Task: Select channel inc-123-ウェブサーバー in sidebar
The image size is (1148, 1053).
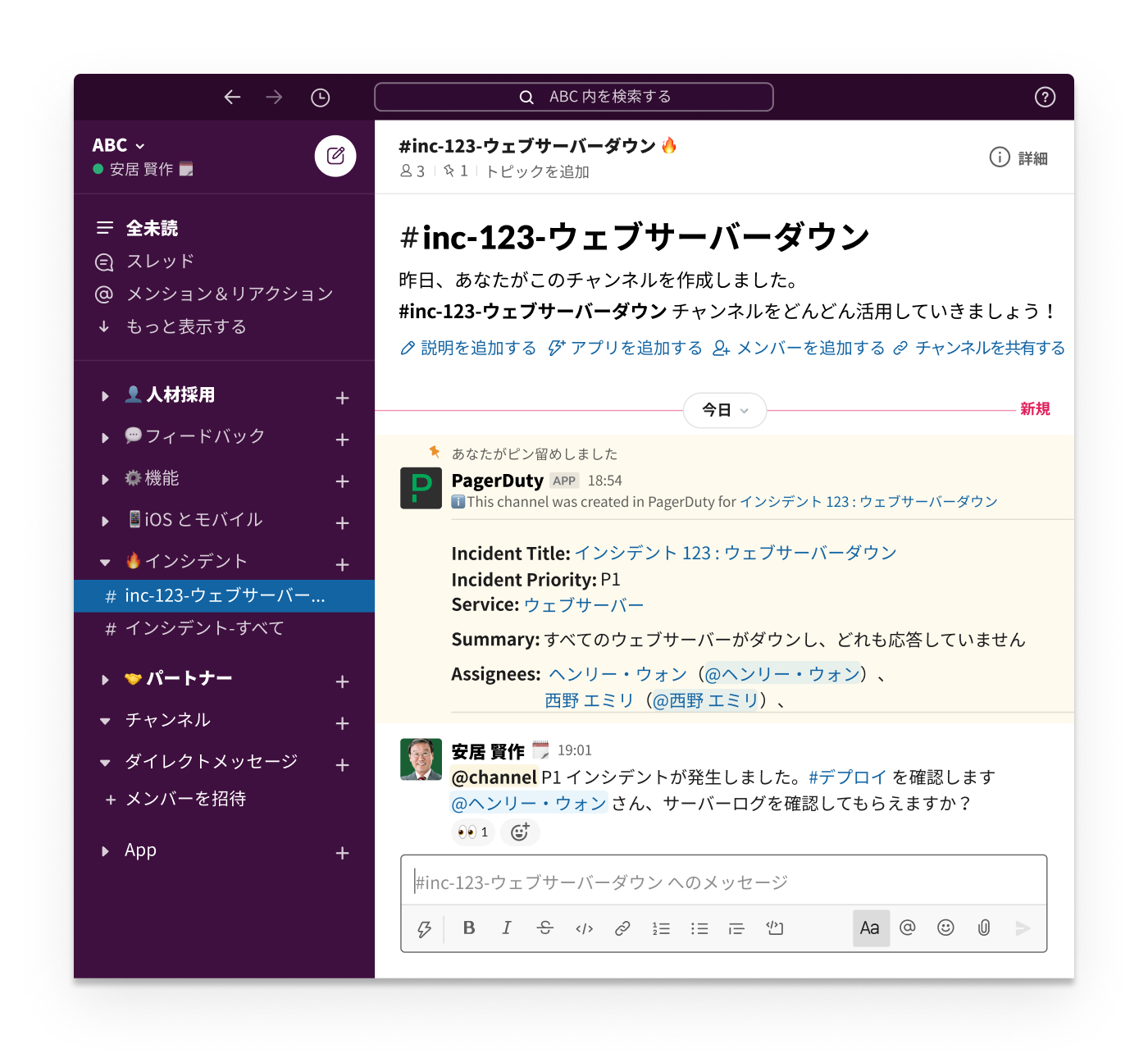Action: click(x=224, y=595)
